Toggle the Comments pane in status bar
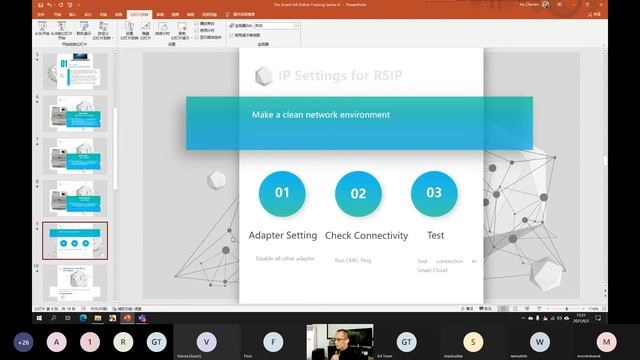 (x=485, y=309)
